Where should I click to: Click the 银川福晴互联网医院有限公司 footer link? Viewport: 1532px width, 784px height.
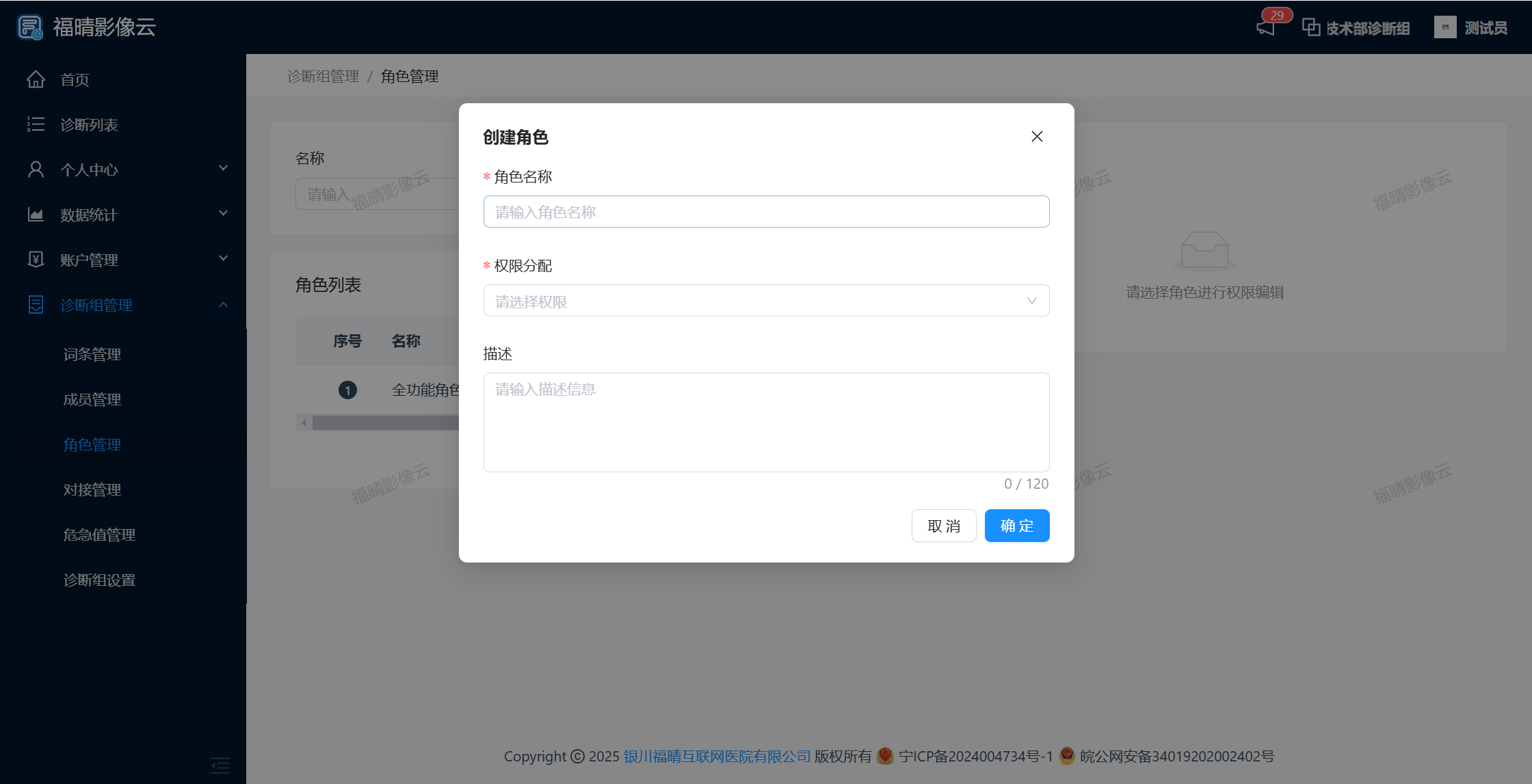click(717, 756)
